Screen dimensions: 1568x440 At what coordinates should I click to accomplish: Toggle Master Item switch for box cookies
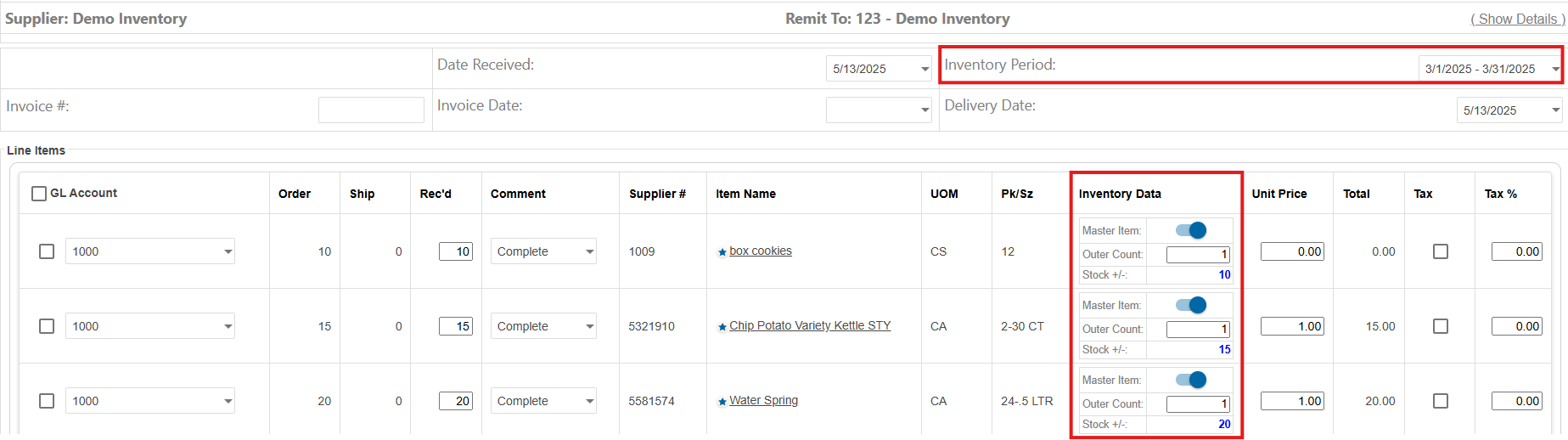pyautogui.click(x=1190, y=230)
